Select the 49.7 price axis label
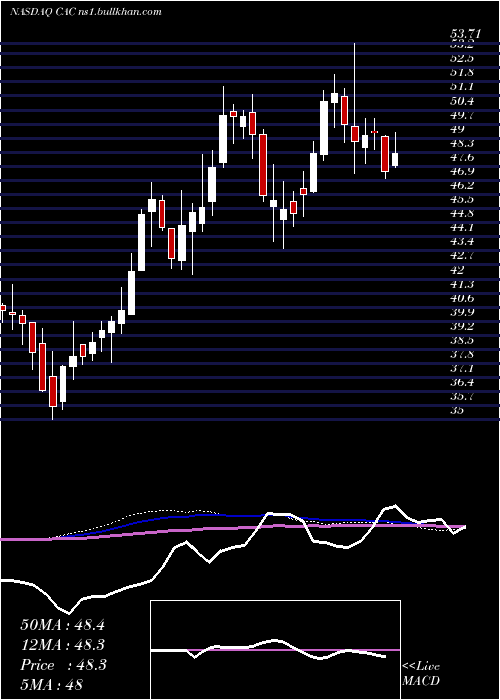This screenshot has width=500, height=700. pyautogui.click(x=464, y=115)
